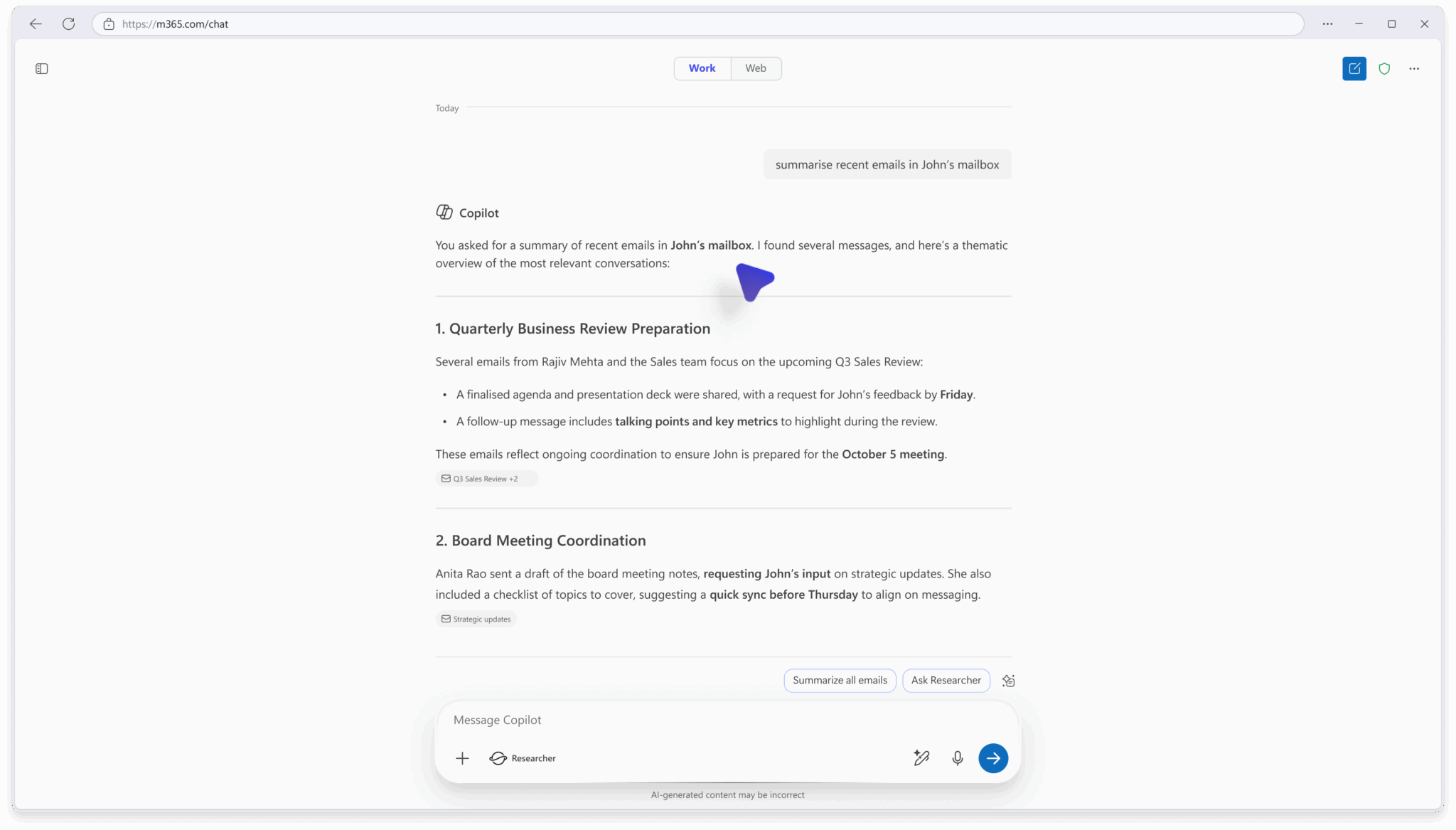Open browser settings and more menu

pos(1327,23)
